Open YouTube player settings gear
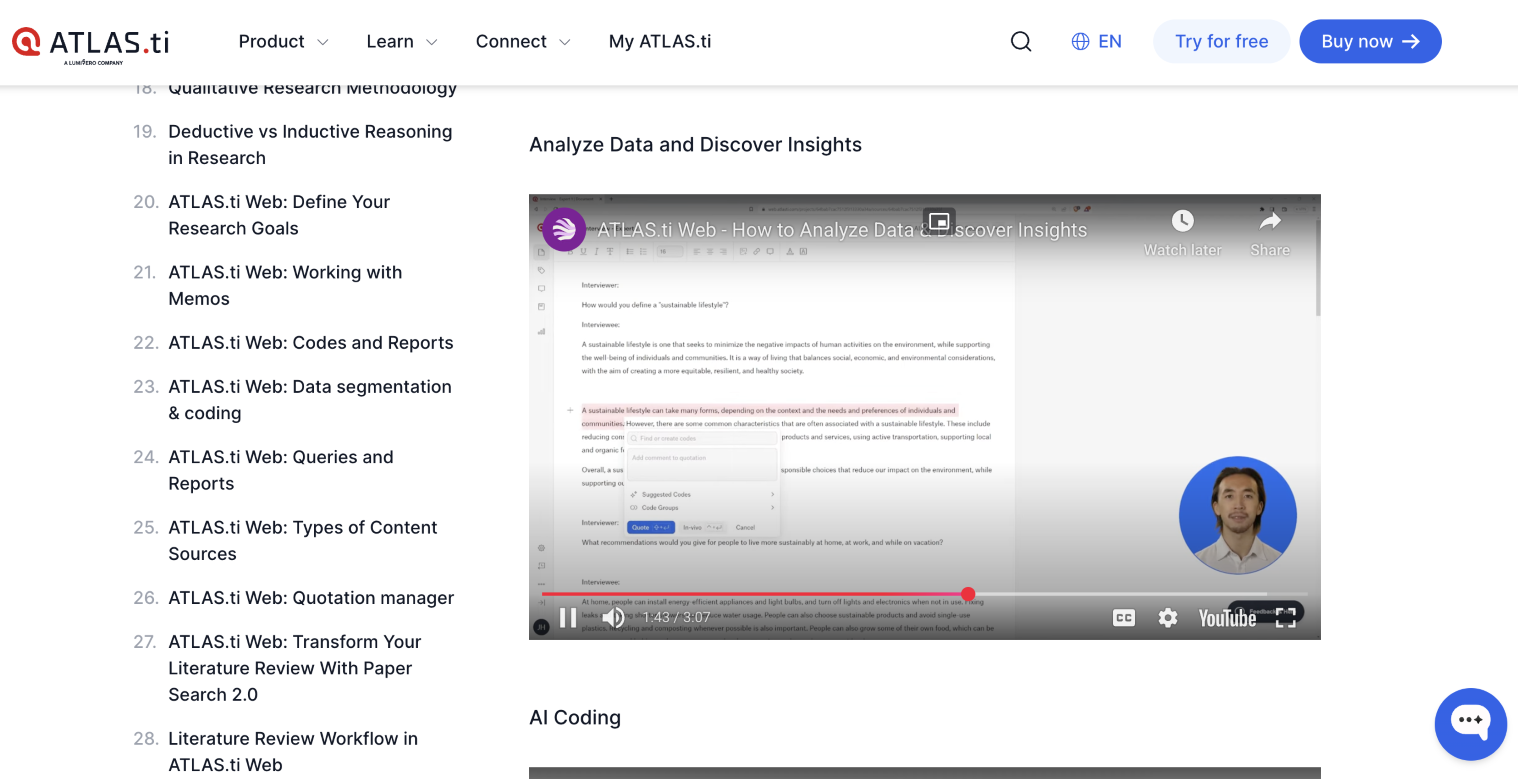The height and width of the screenshot is (779, 1518). [x=1168, y=618]
